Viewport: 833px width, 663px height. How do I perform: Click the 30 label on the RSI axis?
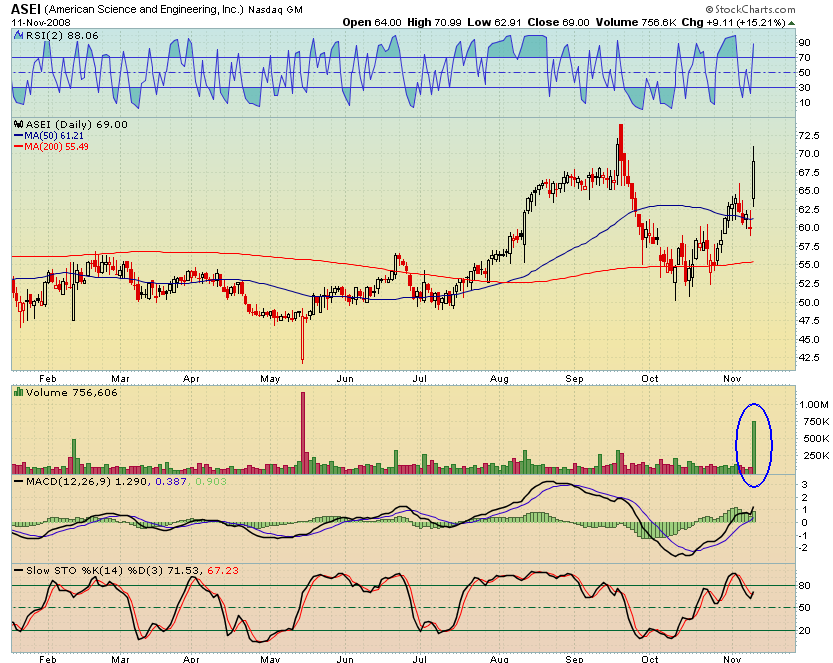click(x=804, y=88)
